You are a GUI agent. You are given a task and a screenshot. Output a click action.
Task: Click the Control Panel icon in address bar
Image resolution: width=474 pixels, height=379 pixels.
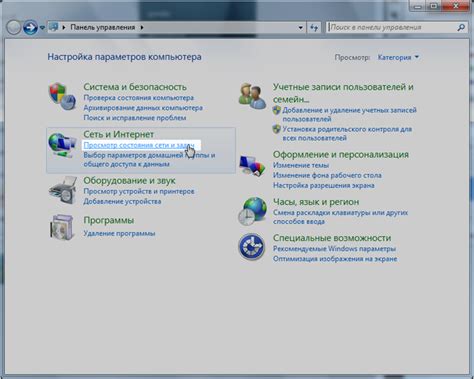tap(53, 27)
